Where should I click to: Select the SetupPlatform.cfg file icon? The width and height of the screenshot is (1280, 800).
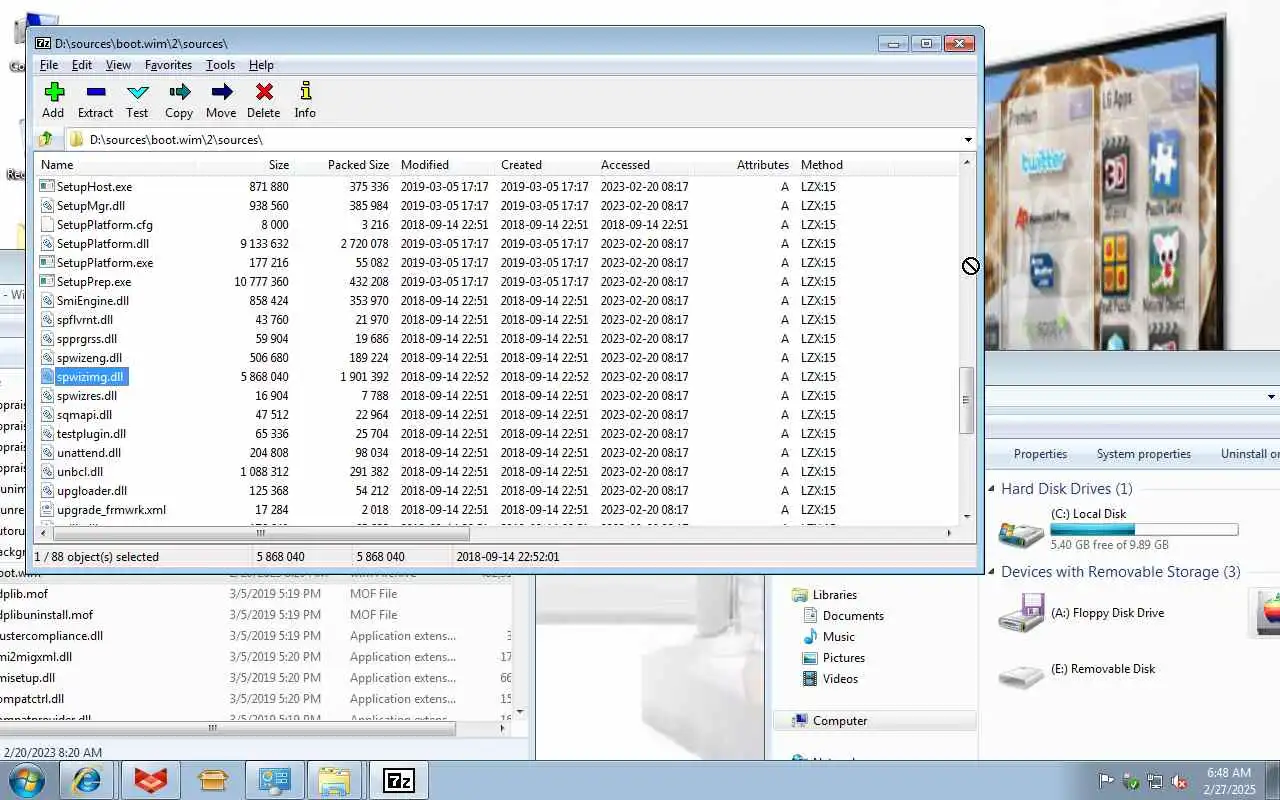(47, 224)
